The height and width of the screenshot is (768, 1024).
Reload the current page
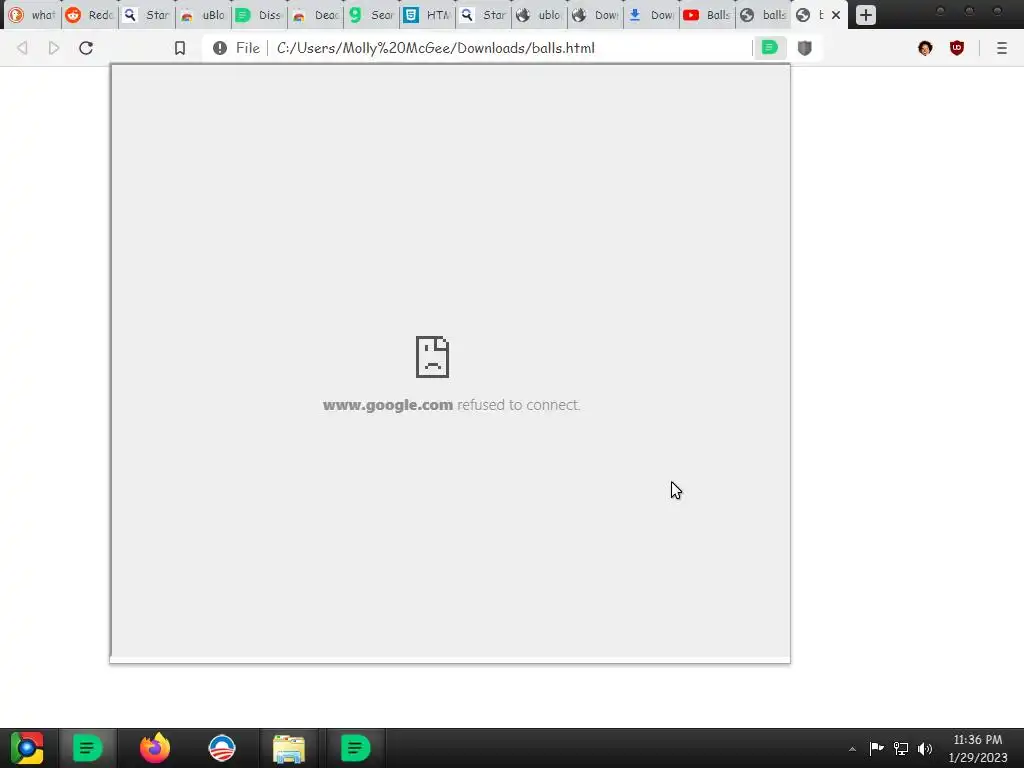tap(86, 48)
